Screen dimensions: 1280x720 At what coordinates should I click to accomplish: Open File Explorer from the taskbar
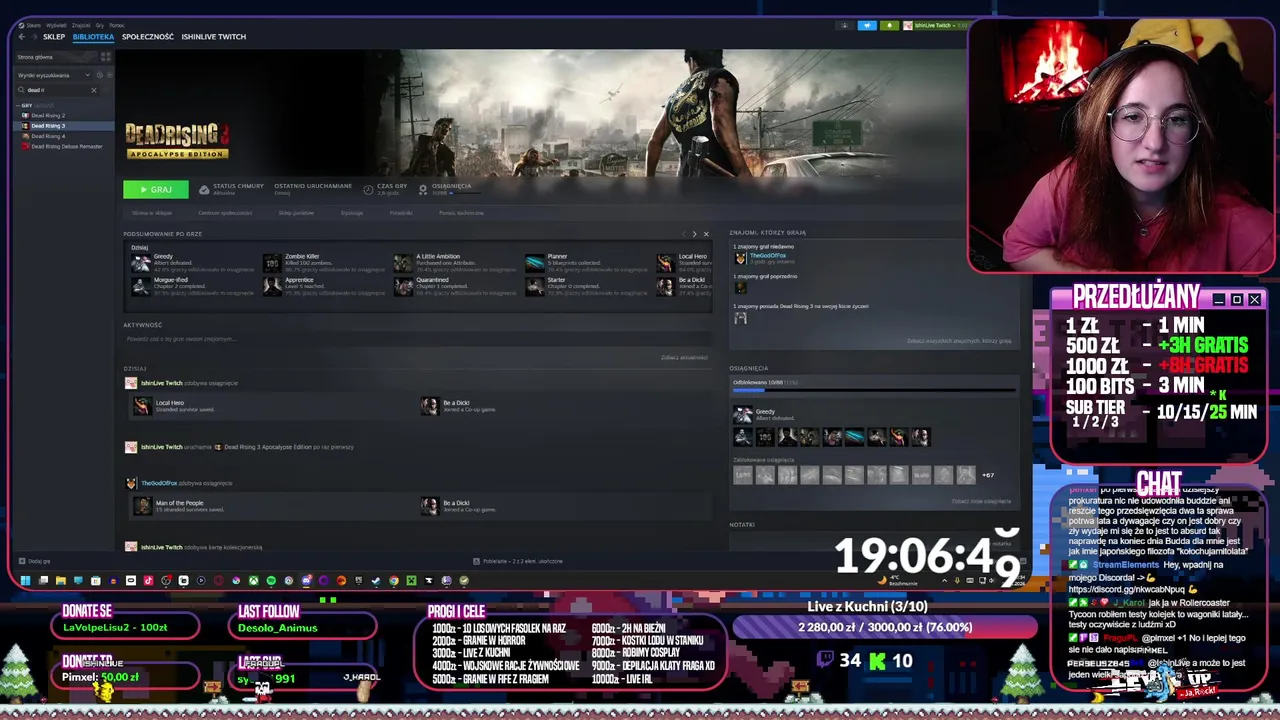[x=60, y=580]
